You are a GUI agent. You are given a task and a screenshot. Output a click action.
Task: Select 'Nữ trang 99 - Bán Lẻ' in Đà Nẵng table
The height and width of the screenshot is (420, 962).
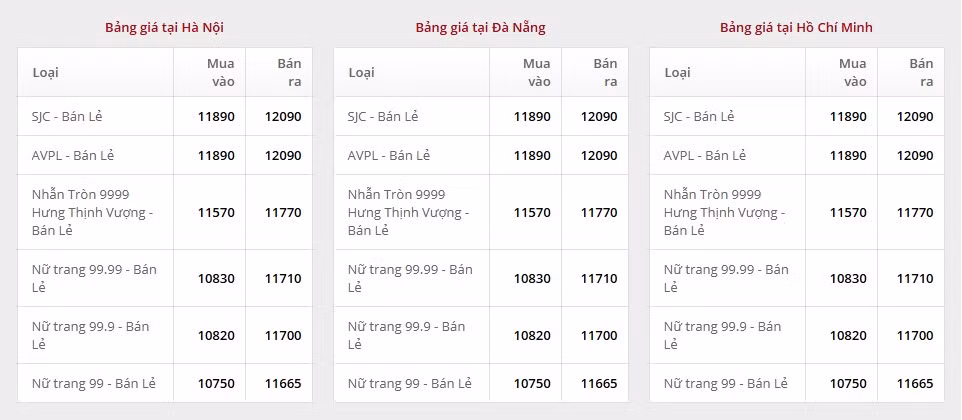tap(410, 384)
